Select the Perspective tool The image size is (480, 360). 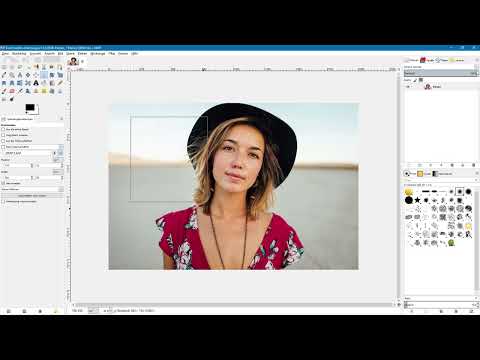tap(12, 83)
